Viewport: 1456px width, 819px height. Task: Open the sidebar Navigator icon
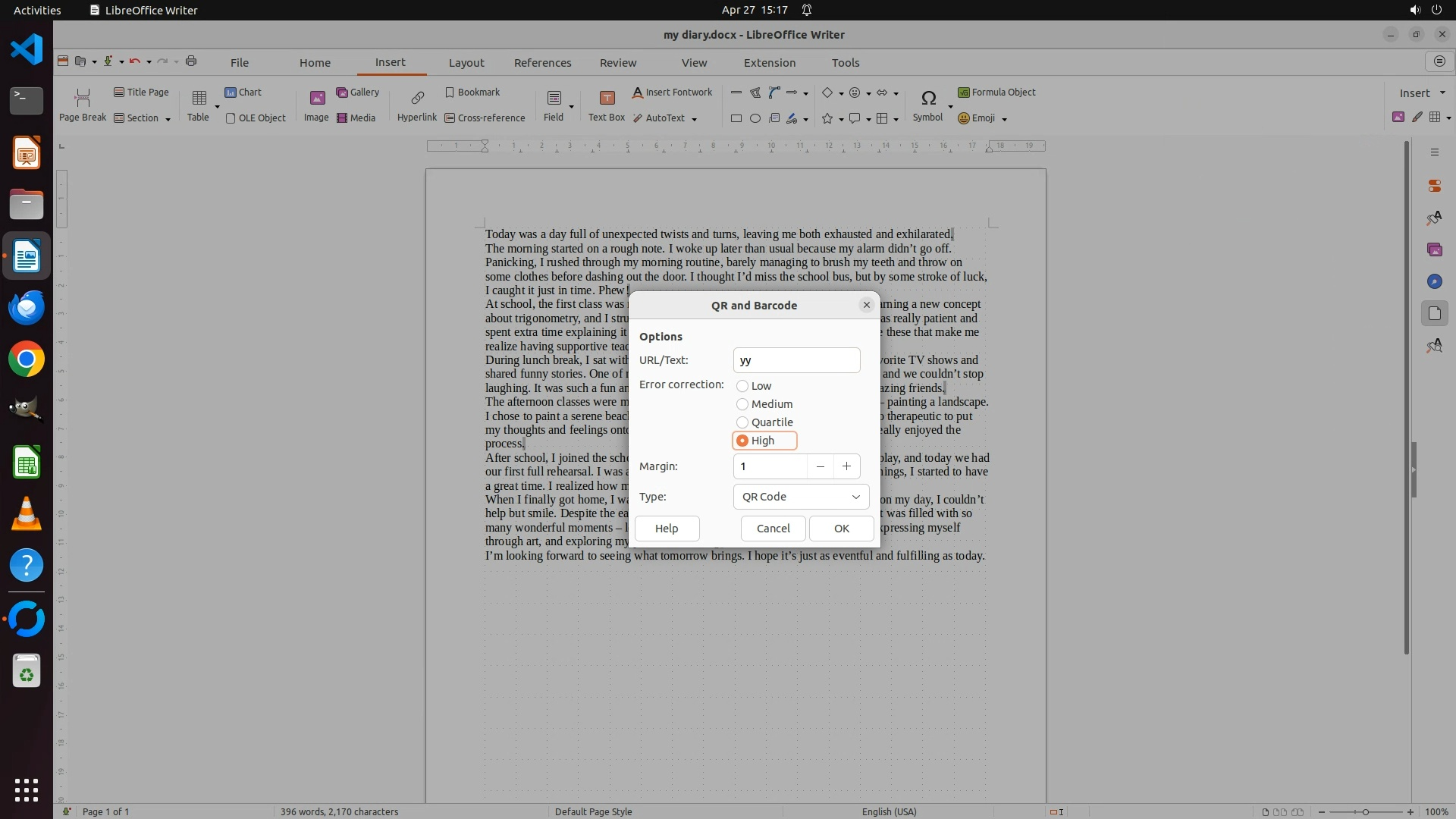click(x=1434, y=281)
